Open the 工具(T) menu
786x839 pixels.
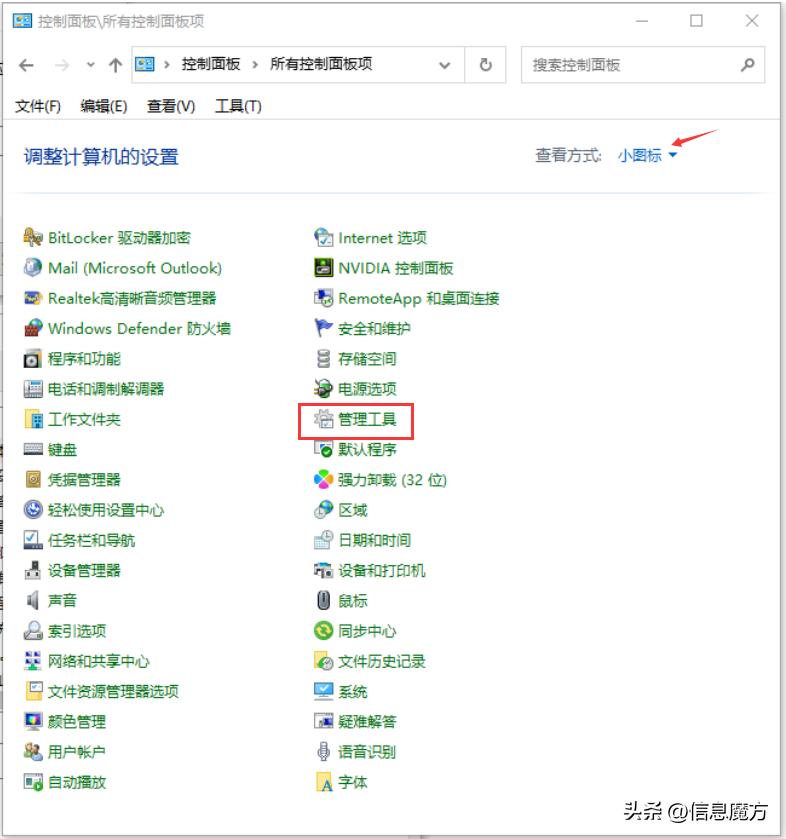(x=238, y=106)
